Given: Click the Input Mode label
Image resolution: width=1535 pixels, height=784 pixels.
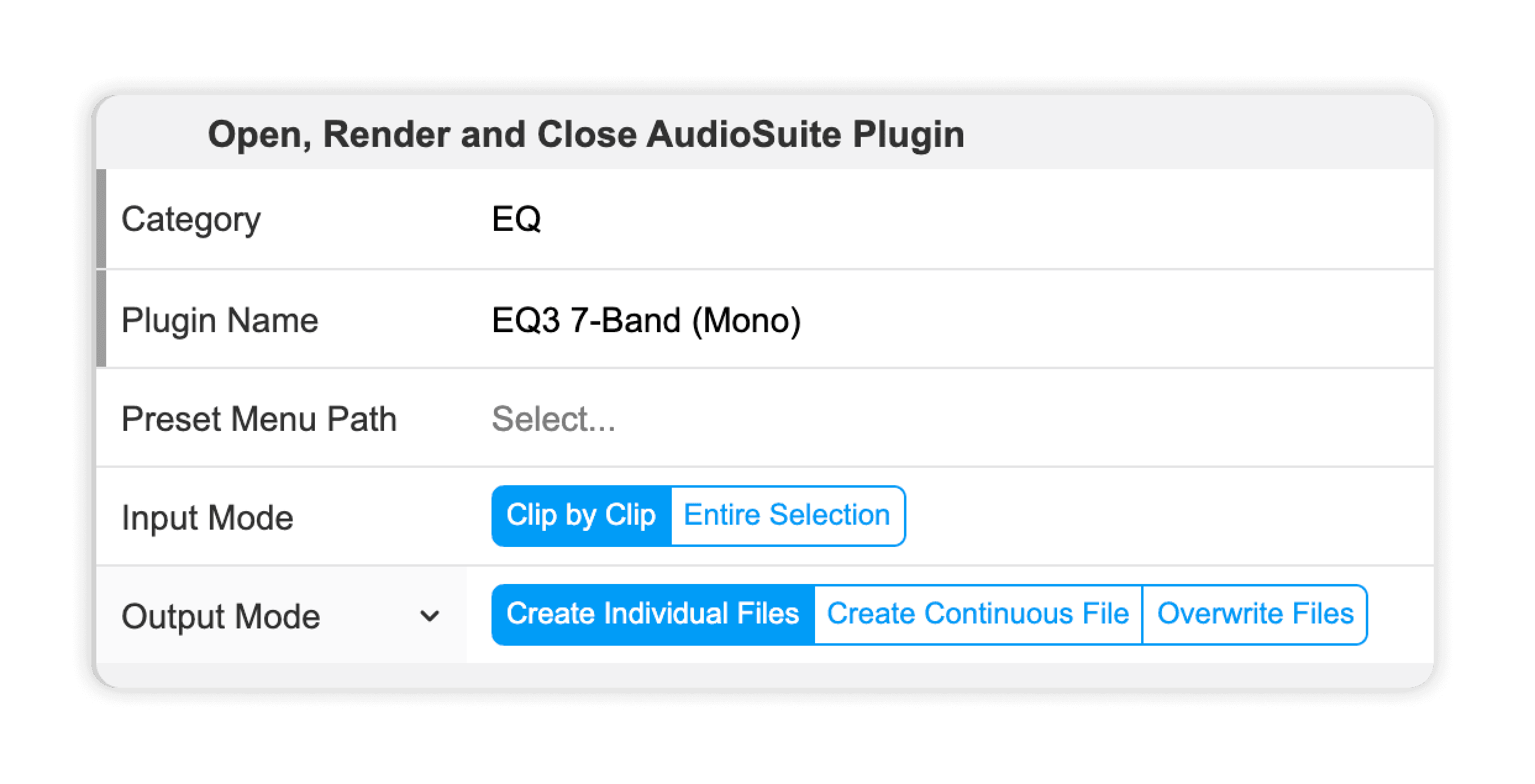Looking at the screenshot, I should coord(208,517).
